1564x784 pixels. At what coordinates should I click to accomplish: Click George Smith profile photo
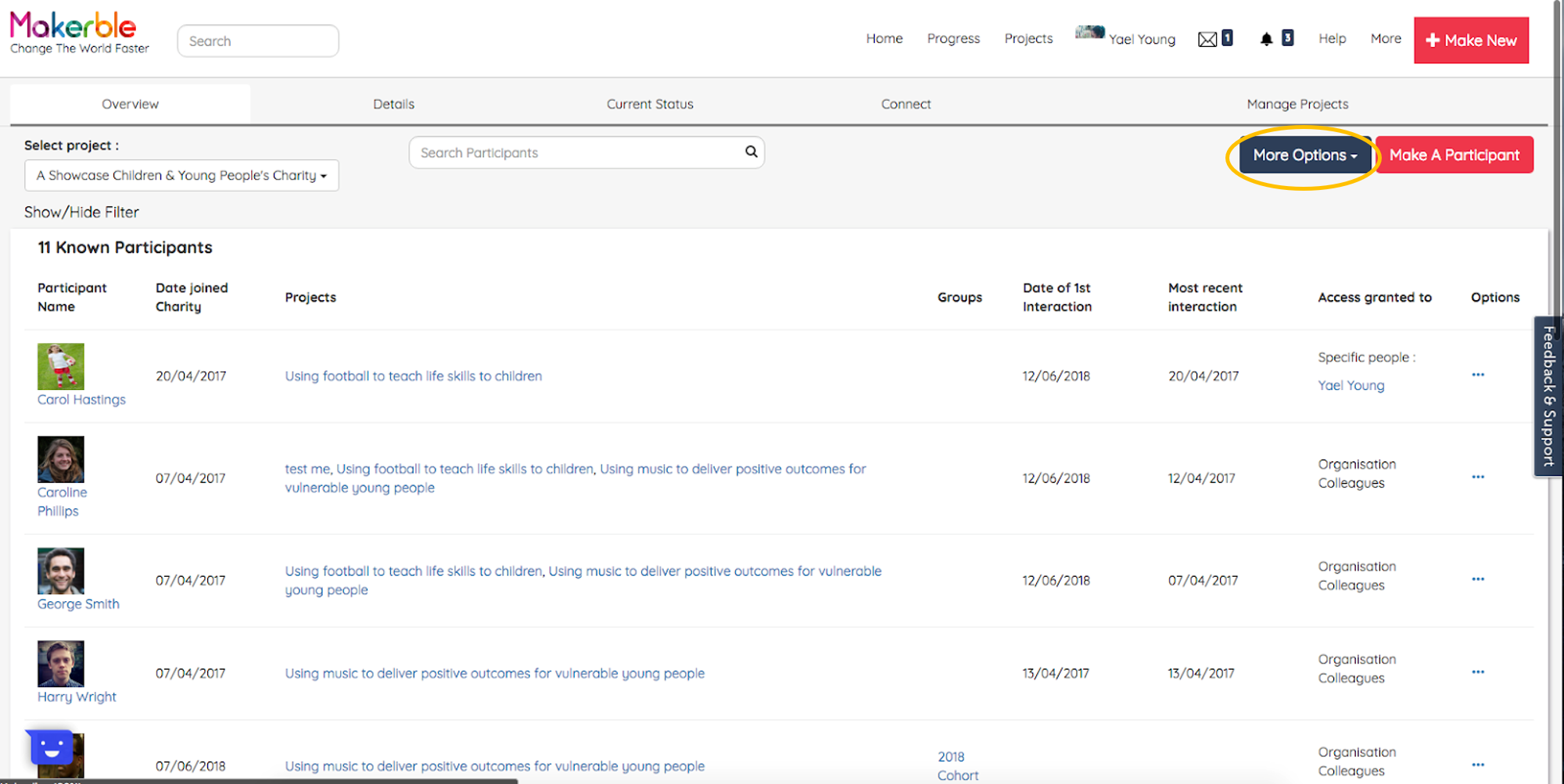point(60,571)
